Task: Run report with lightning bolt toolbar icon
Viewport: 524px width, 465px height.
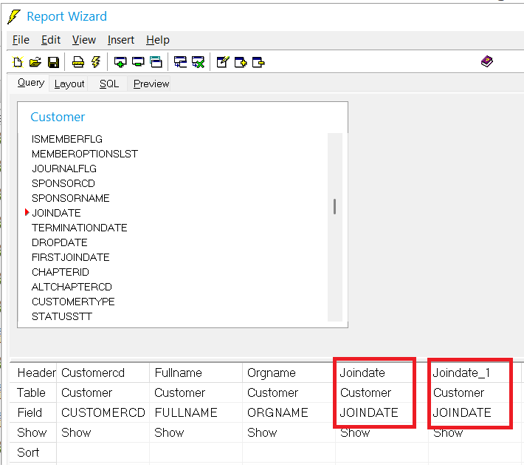Action: tap(96, 62)
